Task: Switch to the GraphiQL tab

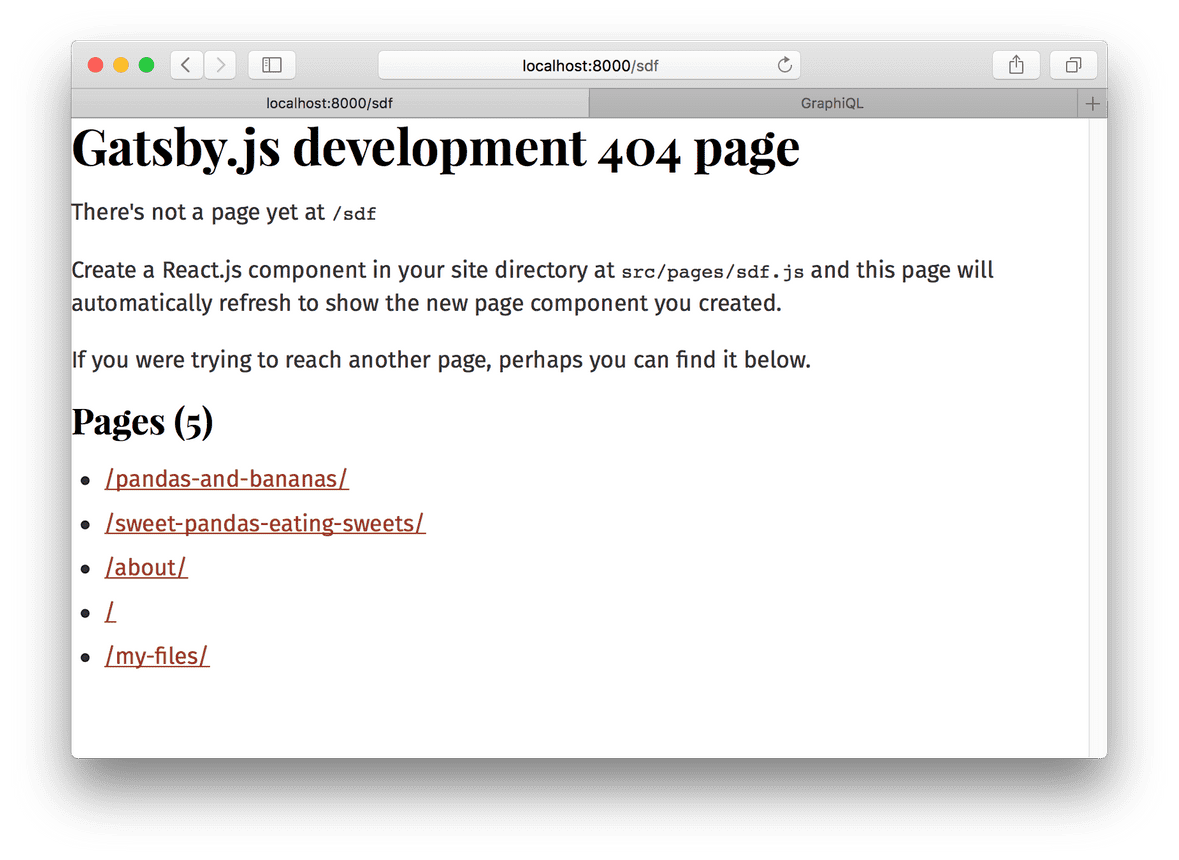Action: 832,104
